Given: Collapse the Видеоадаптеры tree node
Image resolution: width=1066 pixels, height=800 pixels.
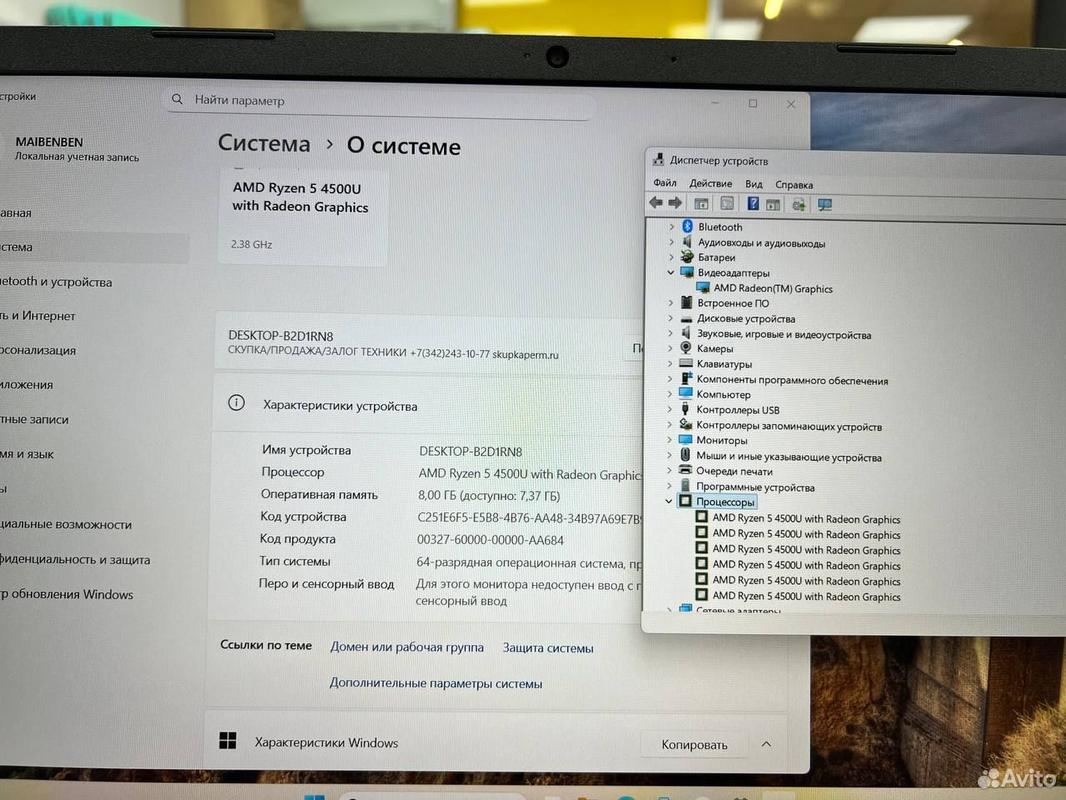Looking at the screenshot, I should 671,272.
